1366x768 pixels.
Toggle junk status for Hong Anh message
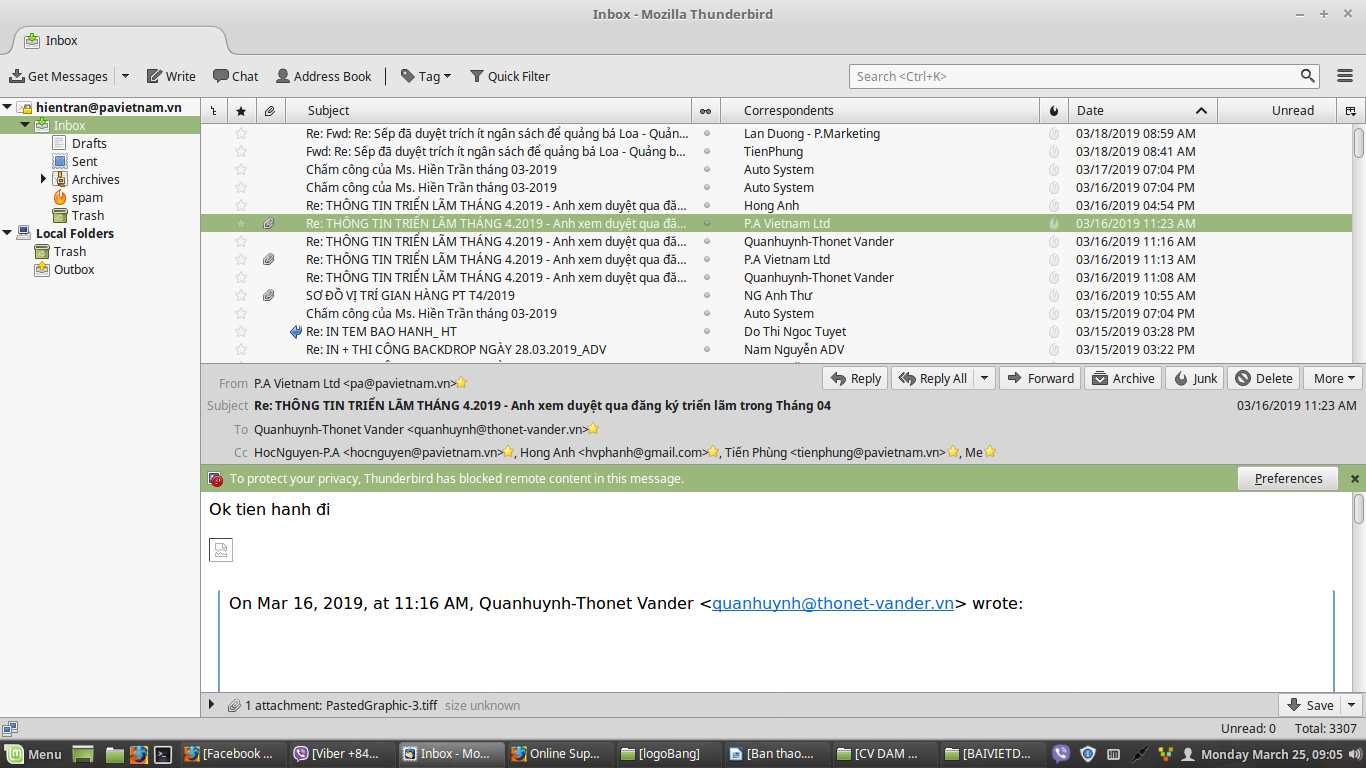coord(1054,205)
